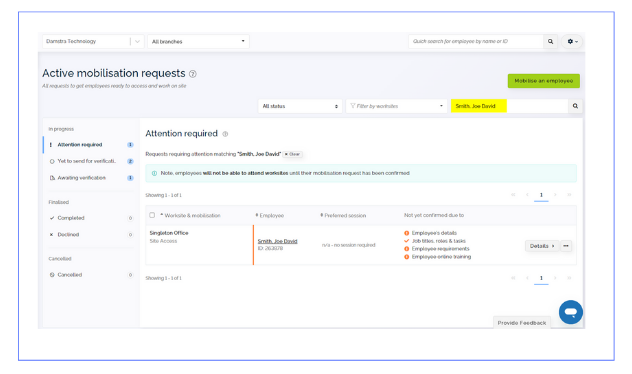Click the top employee quick search magnifier icon

coord(550,42)
